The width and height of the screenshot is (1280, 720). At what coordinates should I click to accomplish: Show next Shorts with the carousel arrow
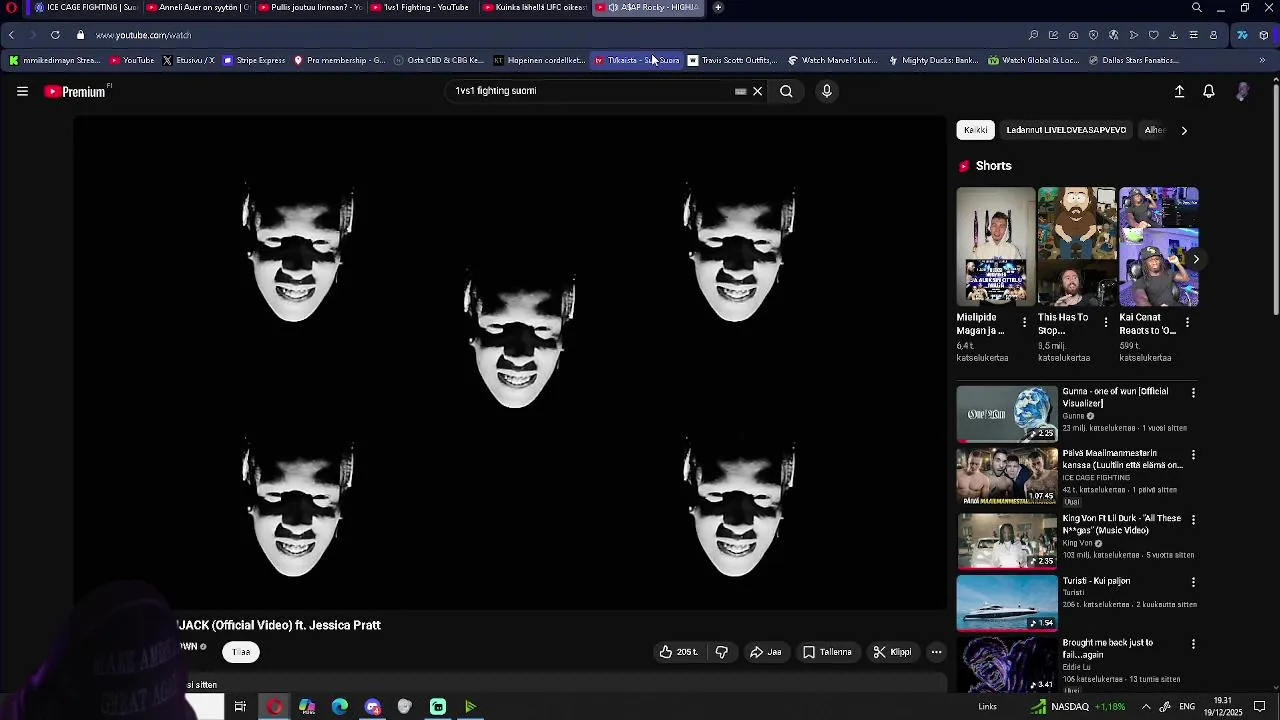(x=1196, y=259)
